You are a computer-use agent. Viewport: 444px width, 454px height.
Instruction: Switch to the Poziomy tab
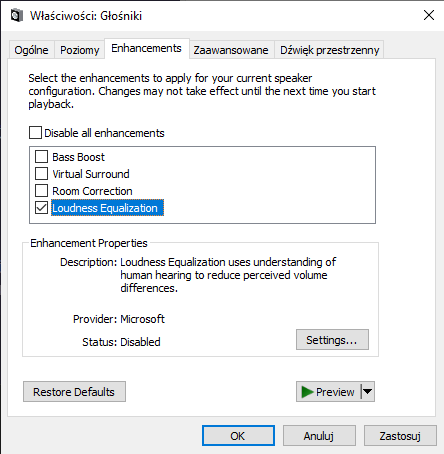pyautogui.click(x=80, y=50)
